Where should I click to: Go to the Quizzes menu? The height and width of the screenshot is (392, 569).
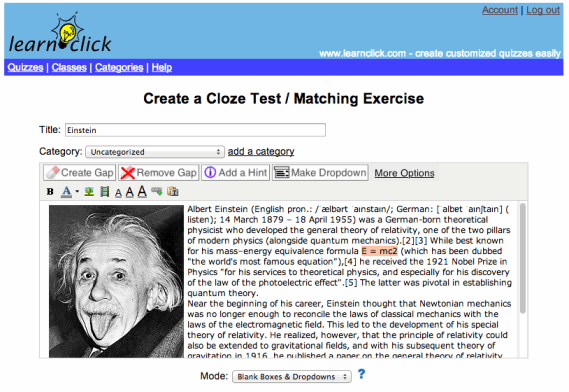[25, 68]
